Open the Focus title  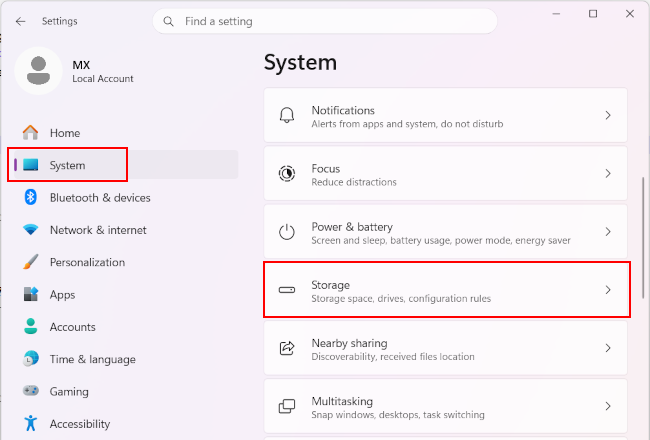point(325,168)
